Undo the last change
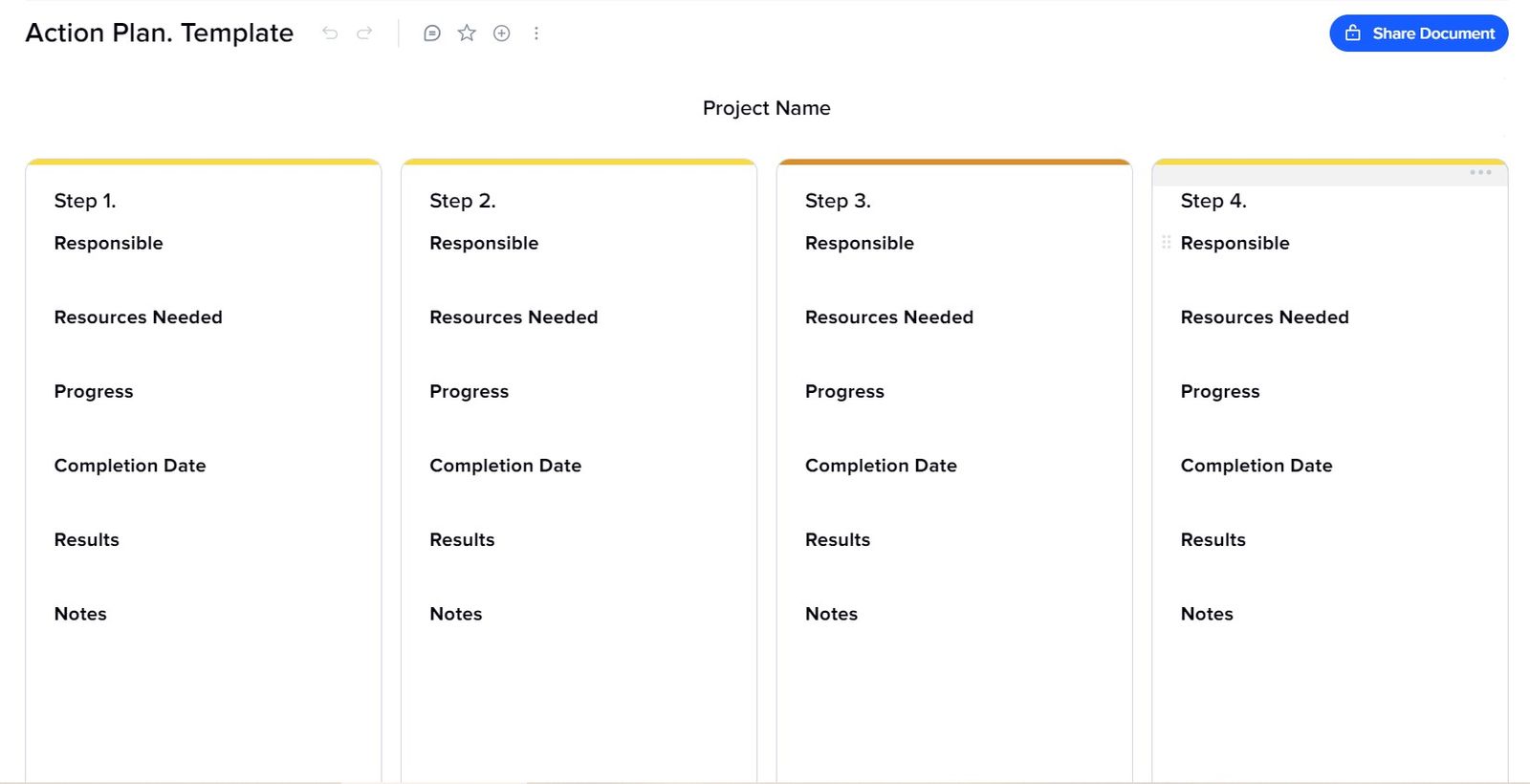The width and height of the screenshot is (1530, 784). (330, 33)
